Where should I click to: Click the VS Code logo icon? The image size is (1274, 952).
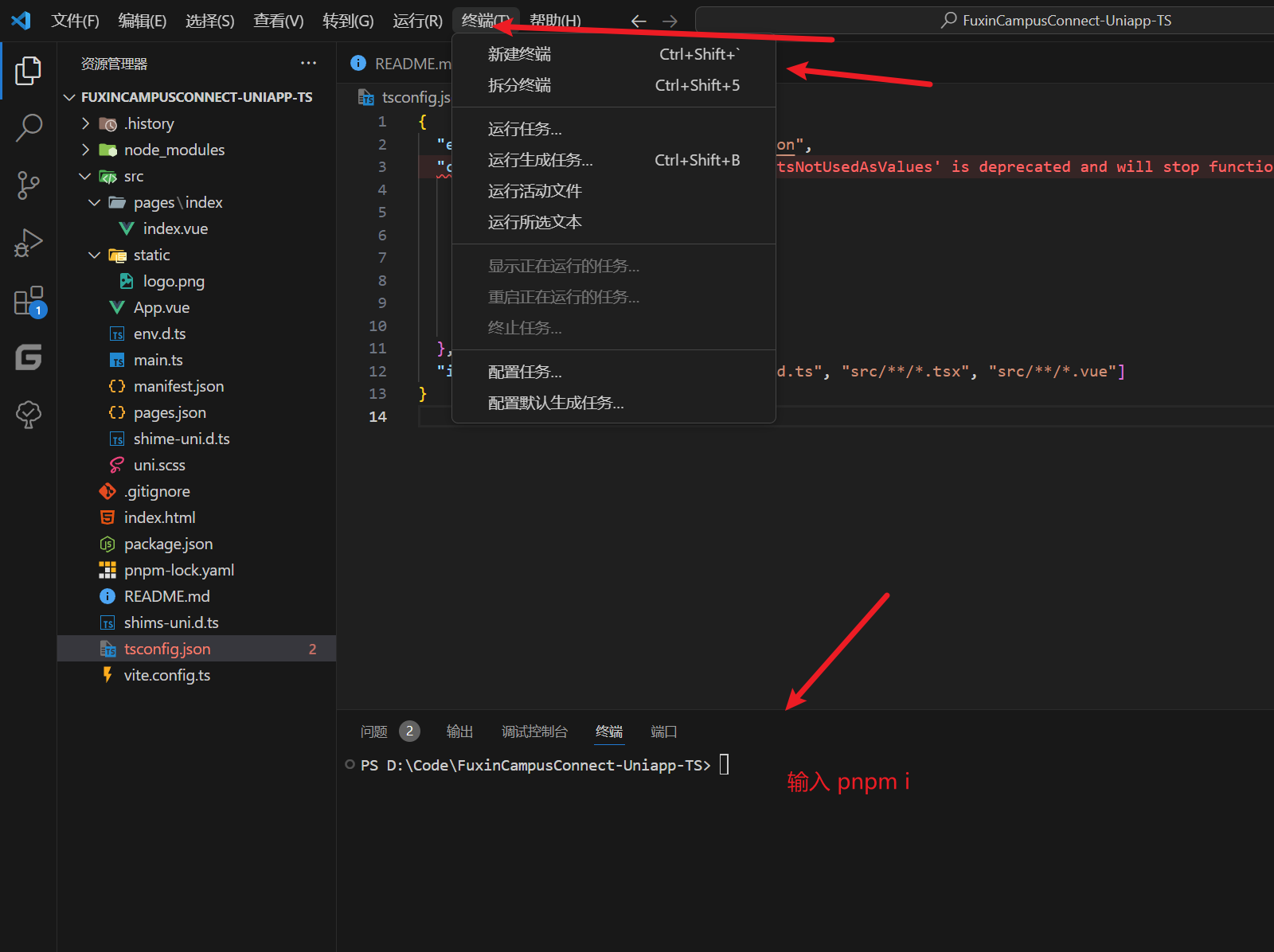click(x=21, y=21)
